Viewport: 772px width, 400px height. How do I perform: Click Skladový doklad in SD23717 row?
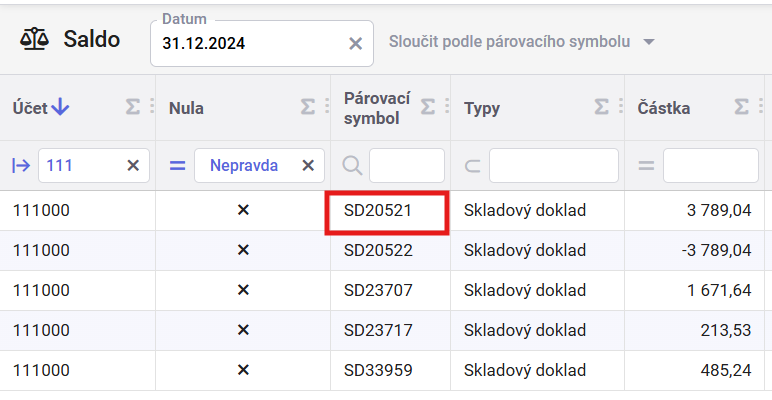525,330
